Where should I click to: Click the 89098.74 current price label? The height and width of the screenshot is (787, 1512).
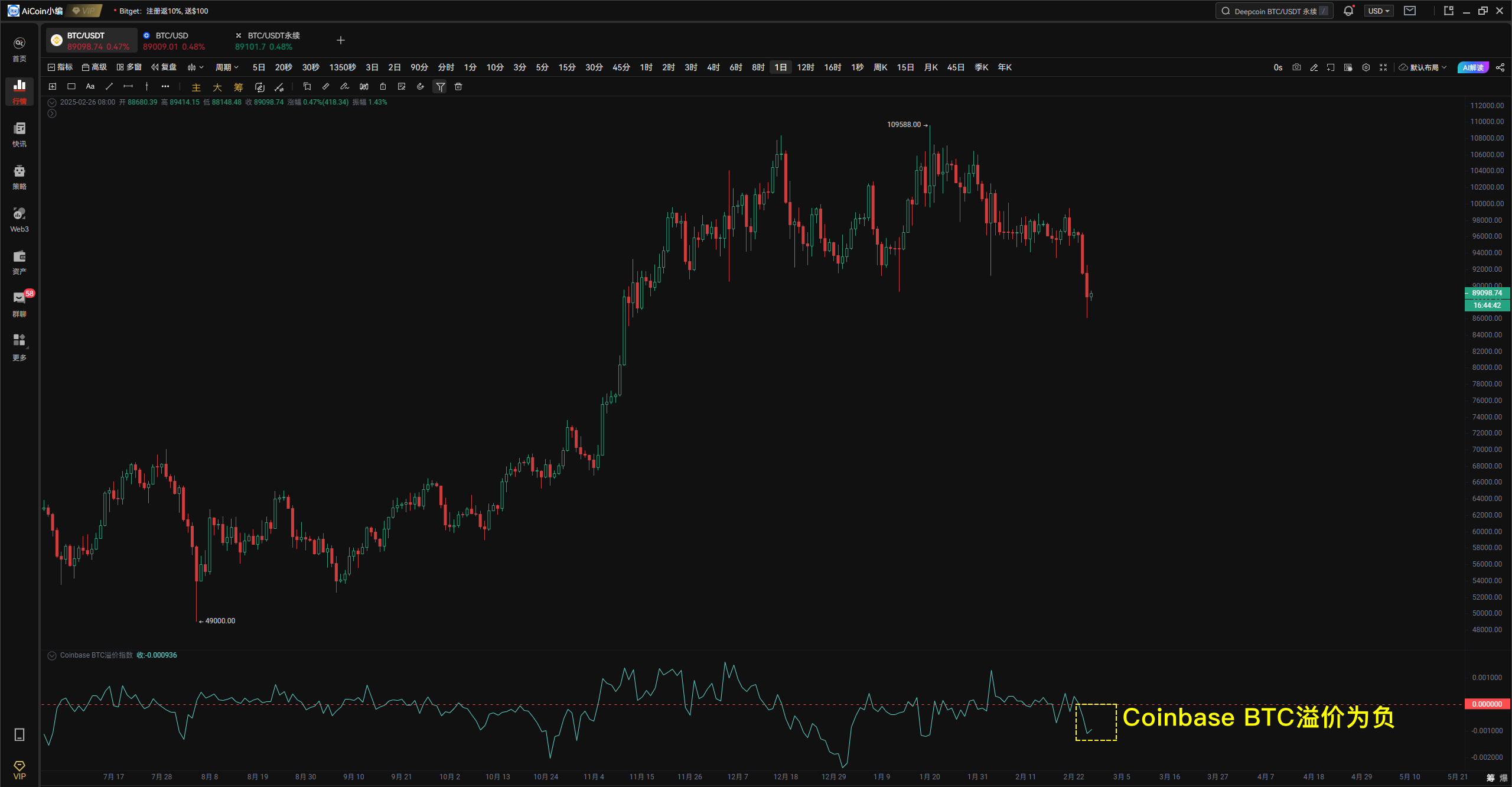pyautogui.click(x=1487, y=293)
